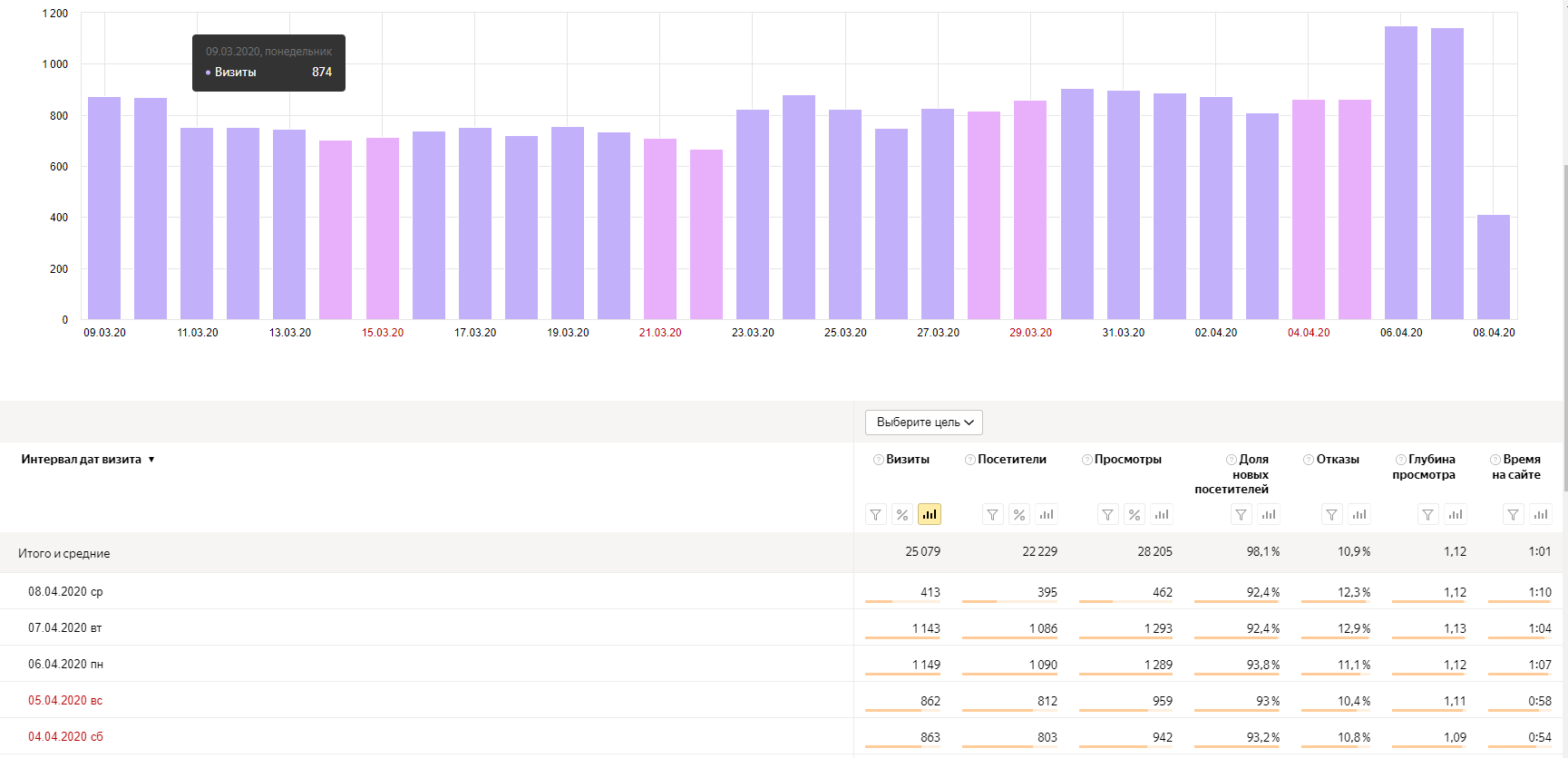1568x758 pixels.
Task: Click the help icon beside Просмотры header
Action: tap(1086, 460)
